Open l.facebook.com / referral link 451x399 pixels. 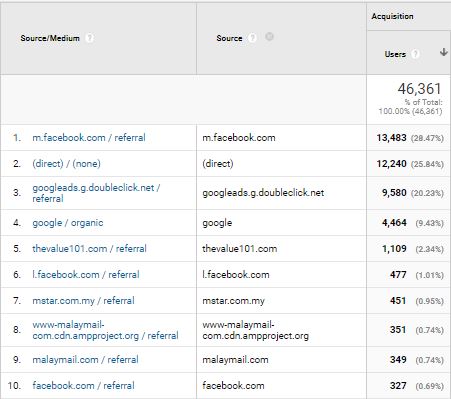[86, 275]
